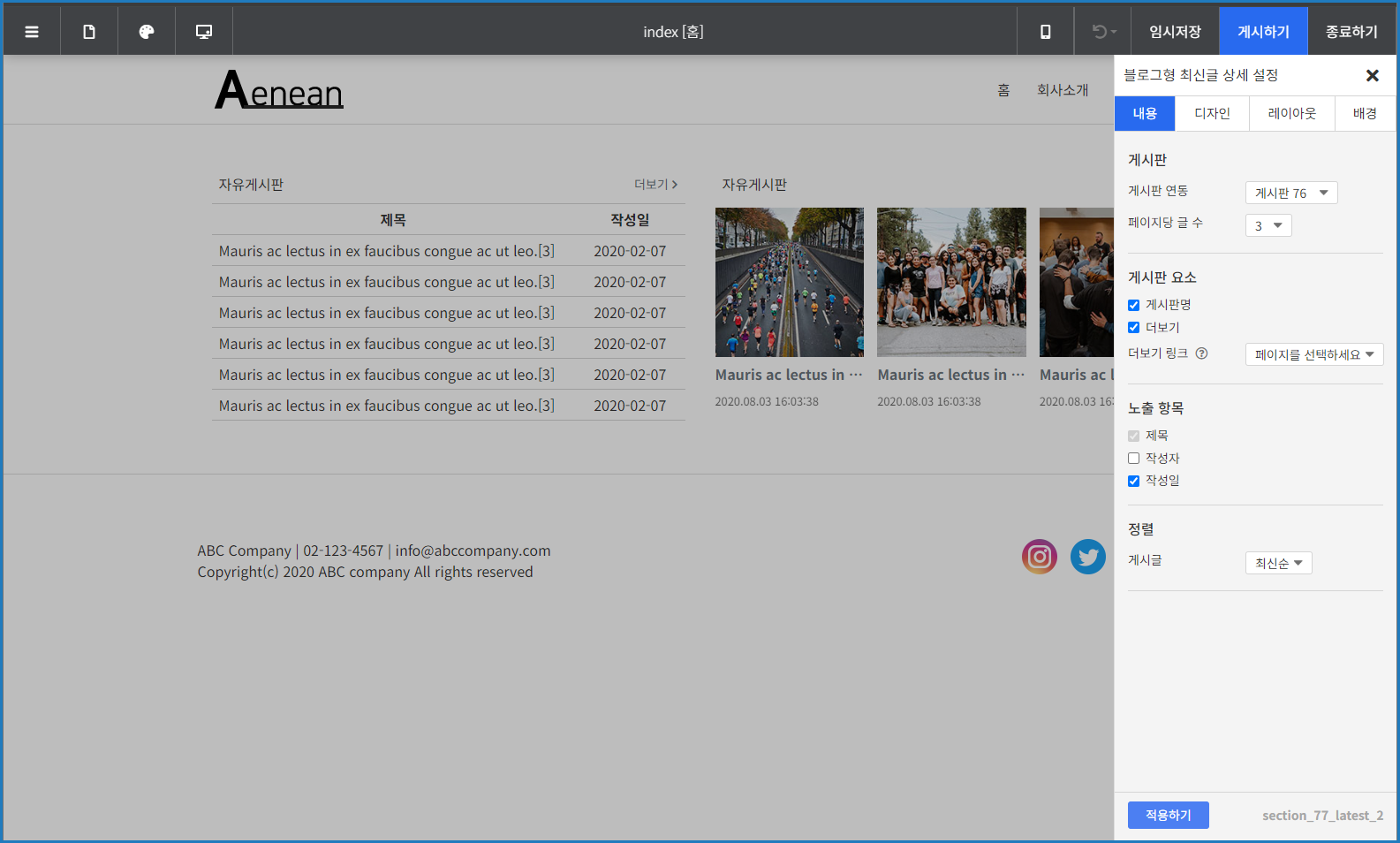Open the color palette theme icon
Viewport: 1400px width, 843px height.
[147, 32]
